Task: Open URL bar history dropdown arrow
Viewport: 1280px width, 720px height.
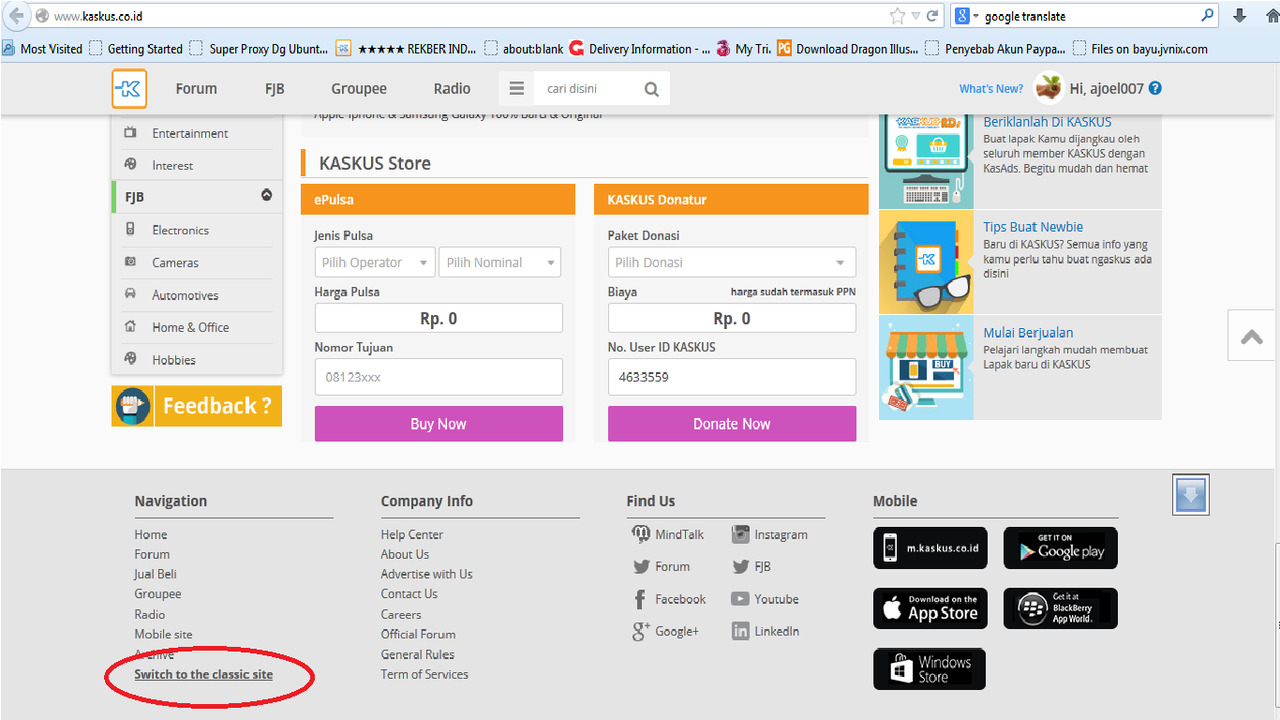Action: pos(915,16)
